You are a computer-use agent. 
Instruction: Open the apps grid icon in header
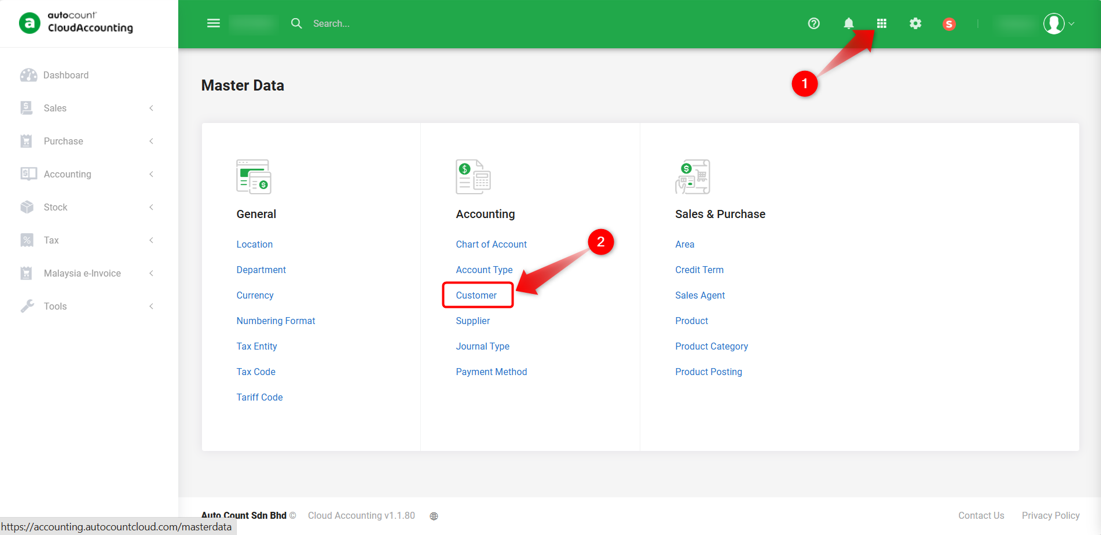pyautogui.click(x=881, y=23)
